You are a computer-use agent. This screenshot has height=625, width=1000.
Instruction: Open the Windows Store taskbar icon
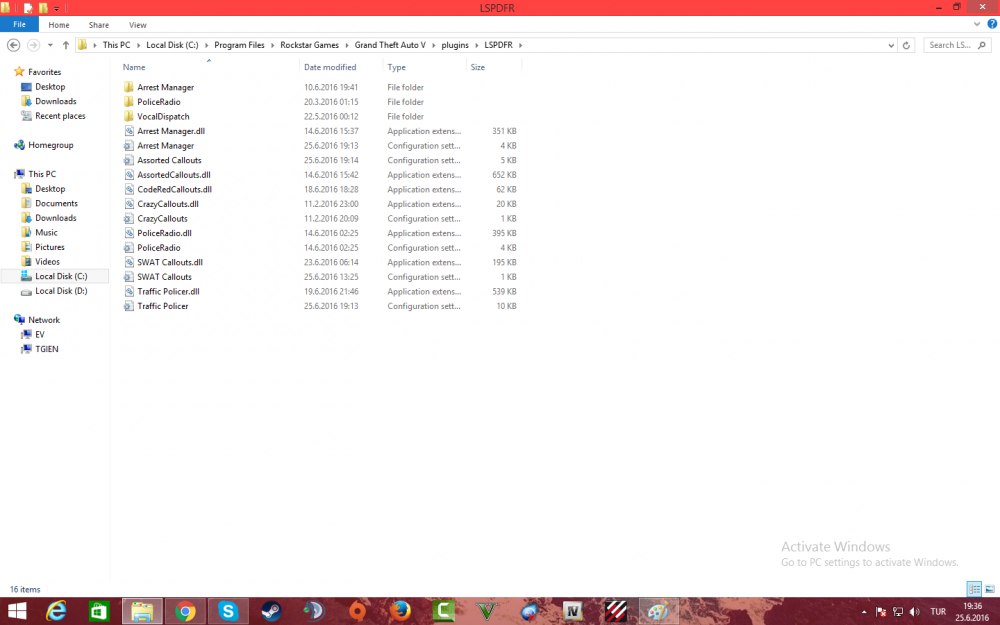pyautogui.click(x=98, y=611)
